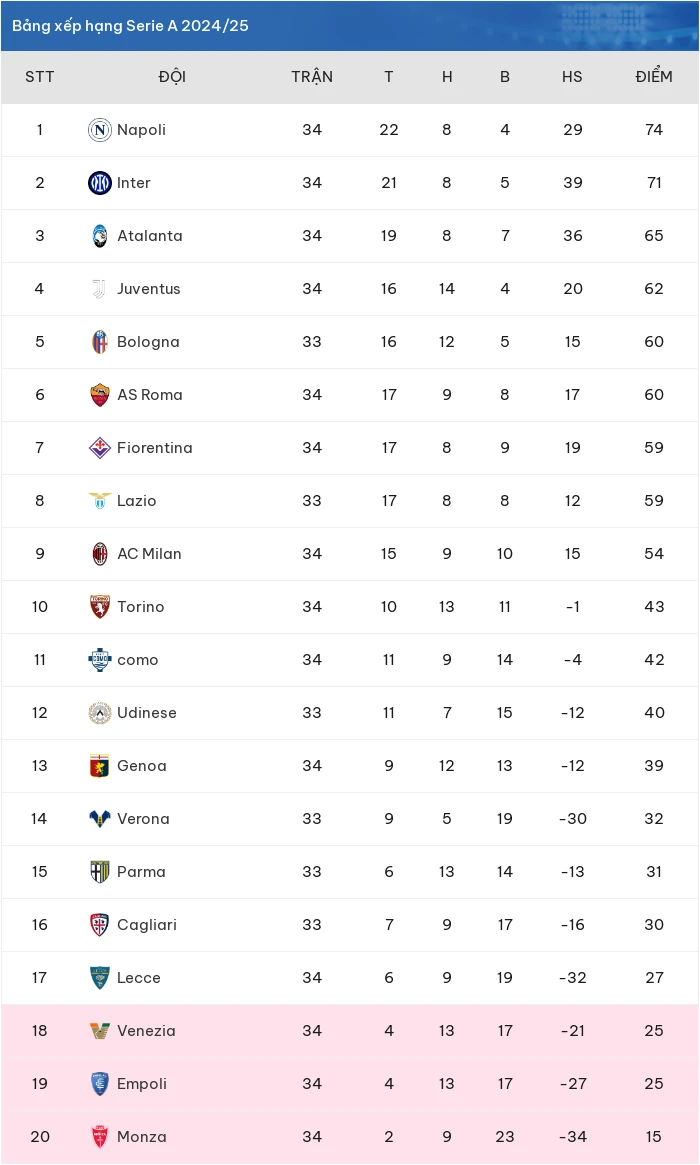
Task: Open the AS Roma wolf crest
Action: (100, 395)
